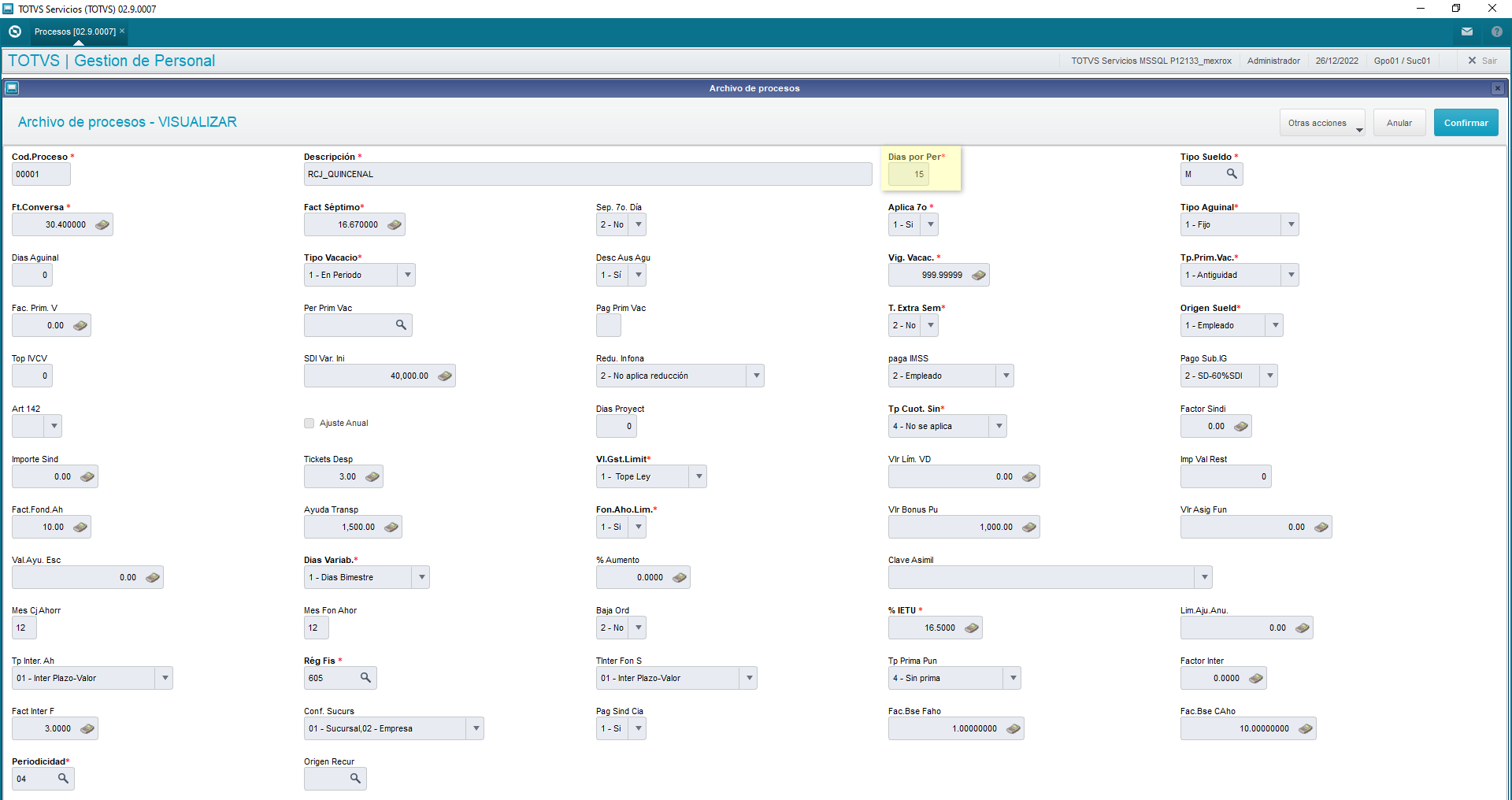Open calculator icon in Tickets Desp field
Viewport: 1512px width, 800px height.
[372, 477]
